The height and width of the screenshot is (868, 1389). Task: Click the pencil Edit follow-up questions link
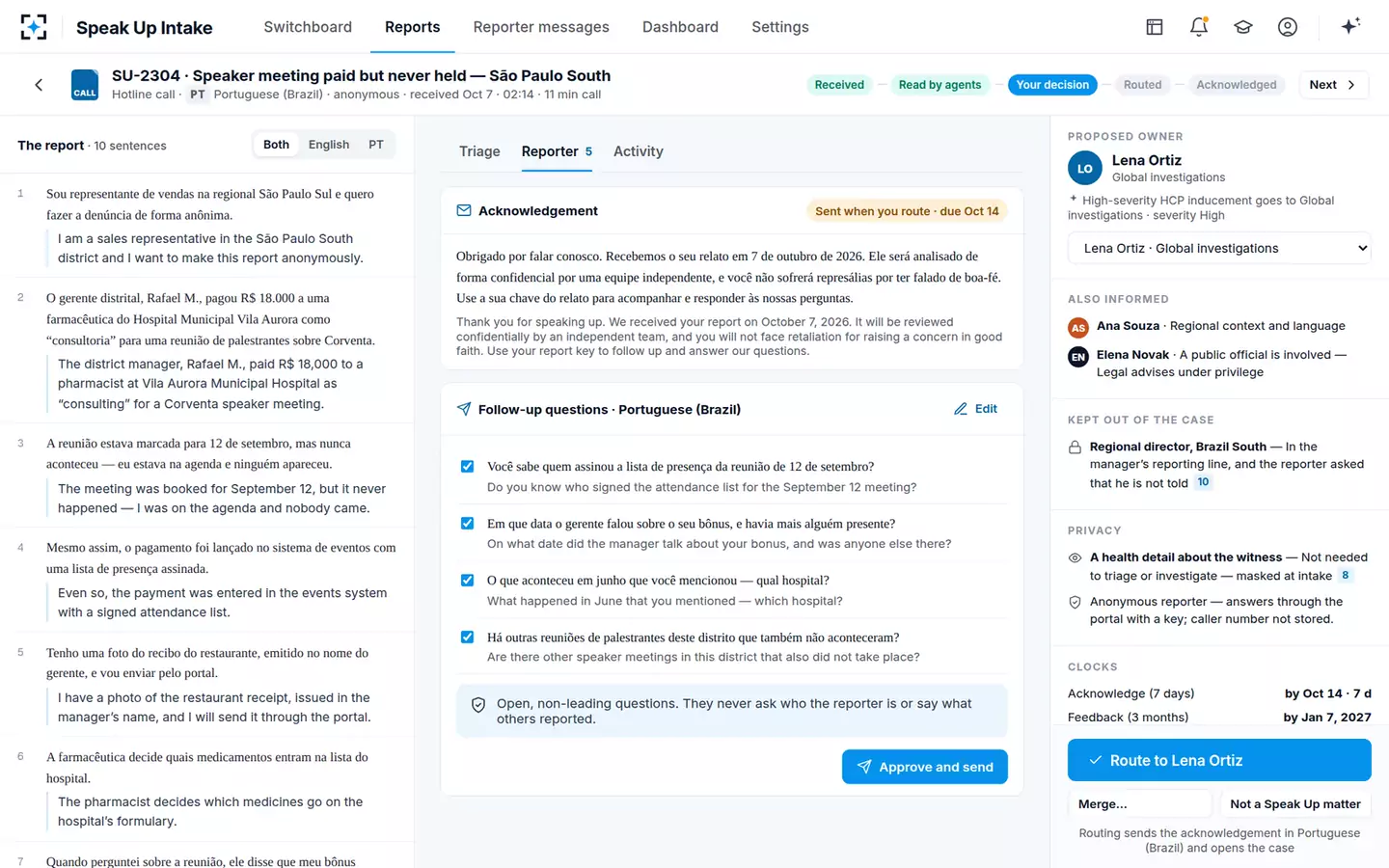(975, 409)
